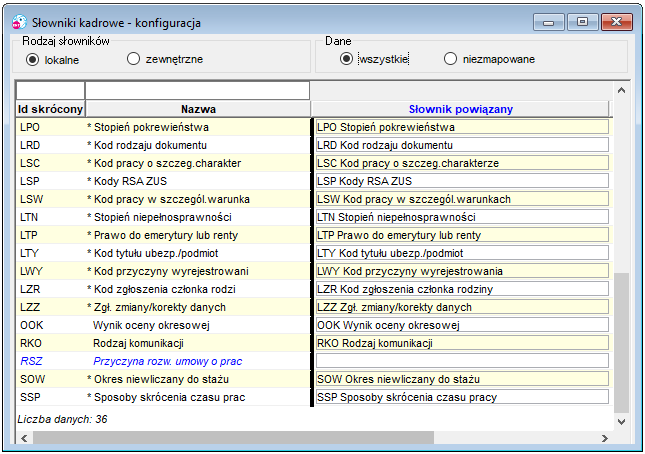Click the application icon in title bar

[19, 22]
